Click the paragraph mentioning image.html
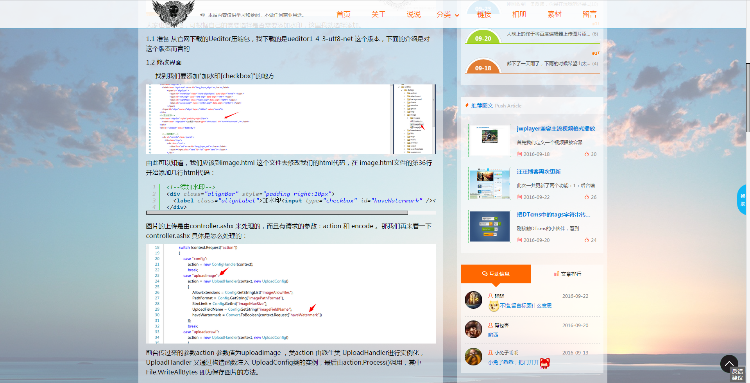The image size is (750, 383). pos(289,167)
